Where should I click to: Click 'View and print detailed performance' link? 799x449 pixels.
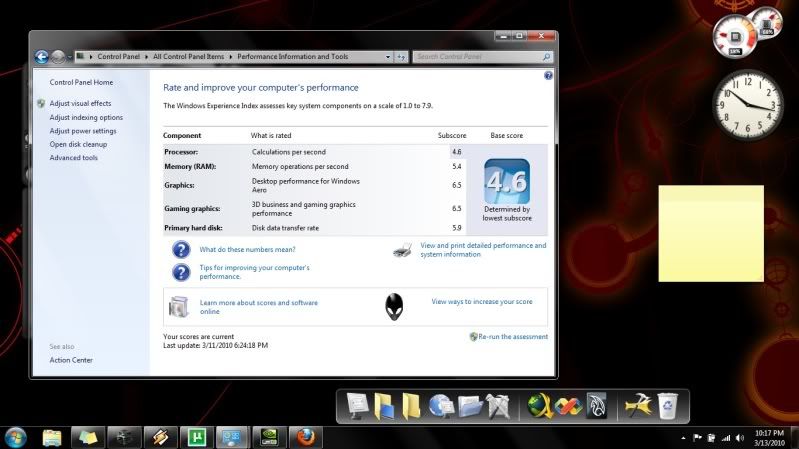pyautogui.click(x=483, y=250)
